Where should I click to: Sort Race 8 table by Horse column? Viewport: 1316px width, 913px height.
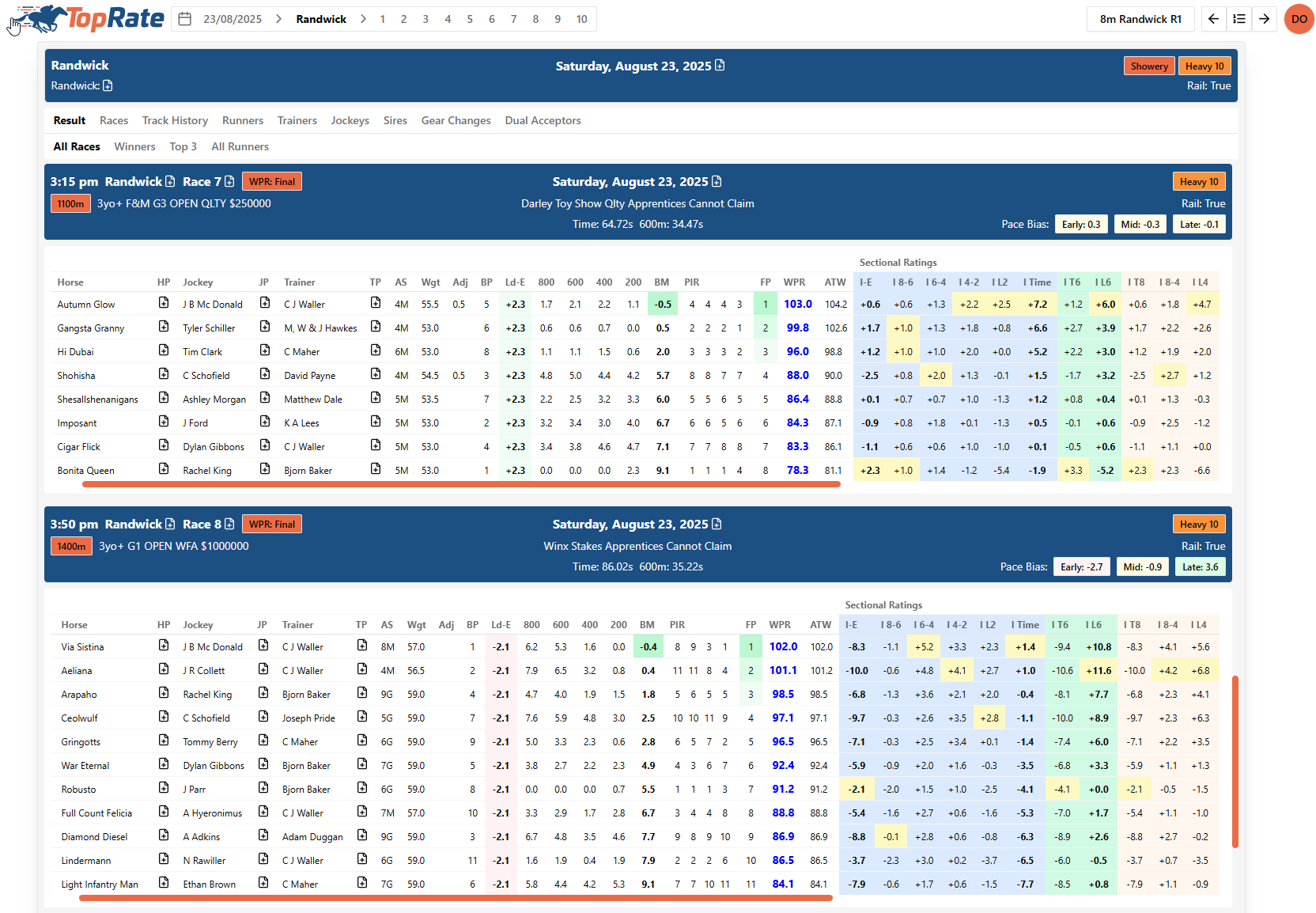click(x=74, y=624)
